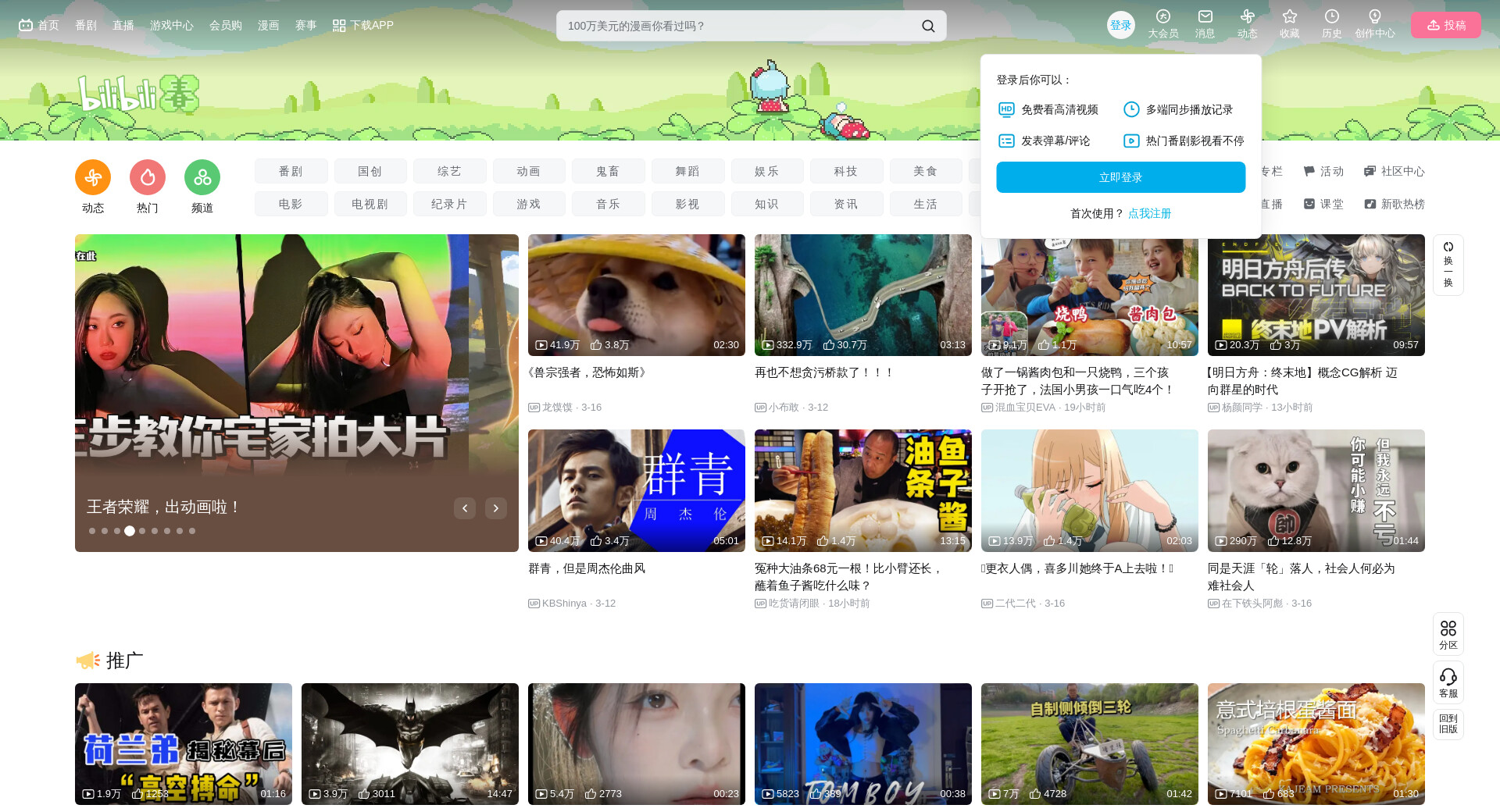
Task: Open the 消息 messages icon
Action: 1205,18
